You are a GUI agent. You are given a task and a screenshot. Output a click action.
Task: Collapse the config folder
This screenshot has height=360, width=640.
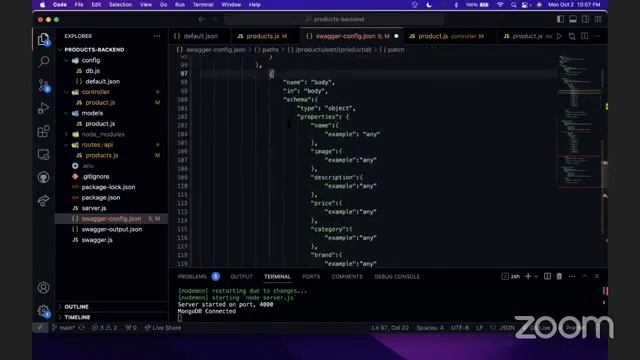(90, 60)
